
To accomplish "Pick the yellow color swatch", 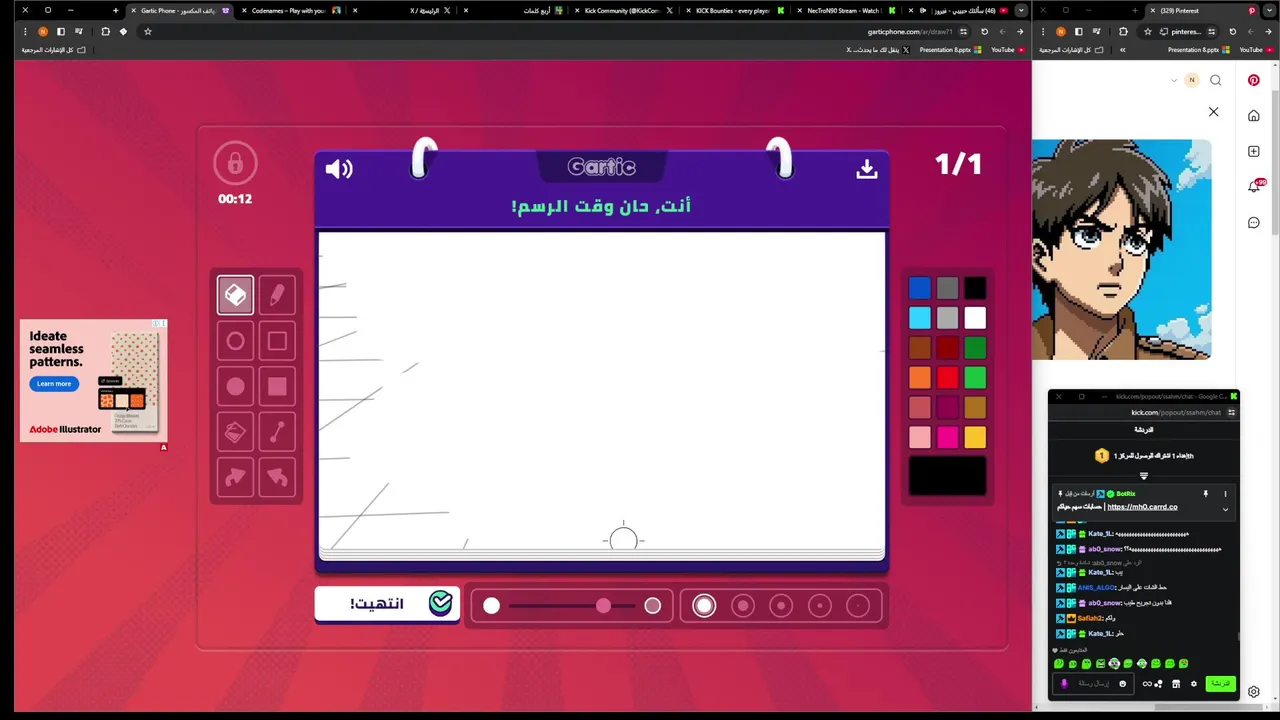I will (975, 437).
